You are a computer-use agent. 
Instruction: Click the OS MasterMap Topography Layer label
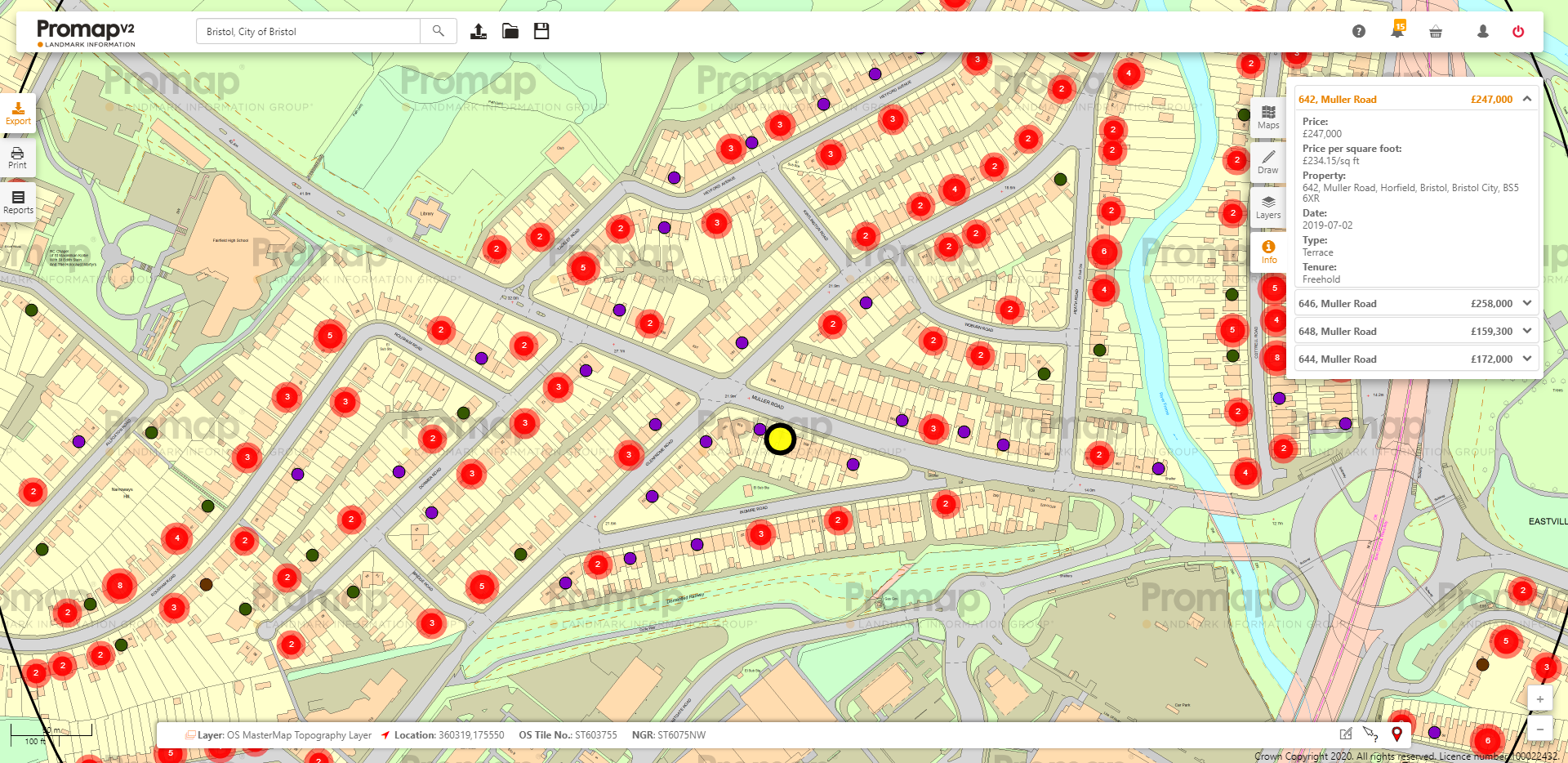pyautogui.click(x=299, y=735)
